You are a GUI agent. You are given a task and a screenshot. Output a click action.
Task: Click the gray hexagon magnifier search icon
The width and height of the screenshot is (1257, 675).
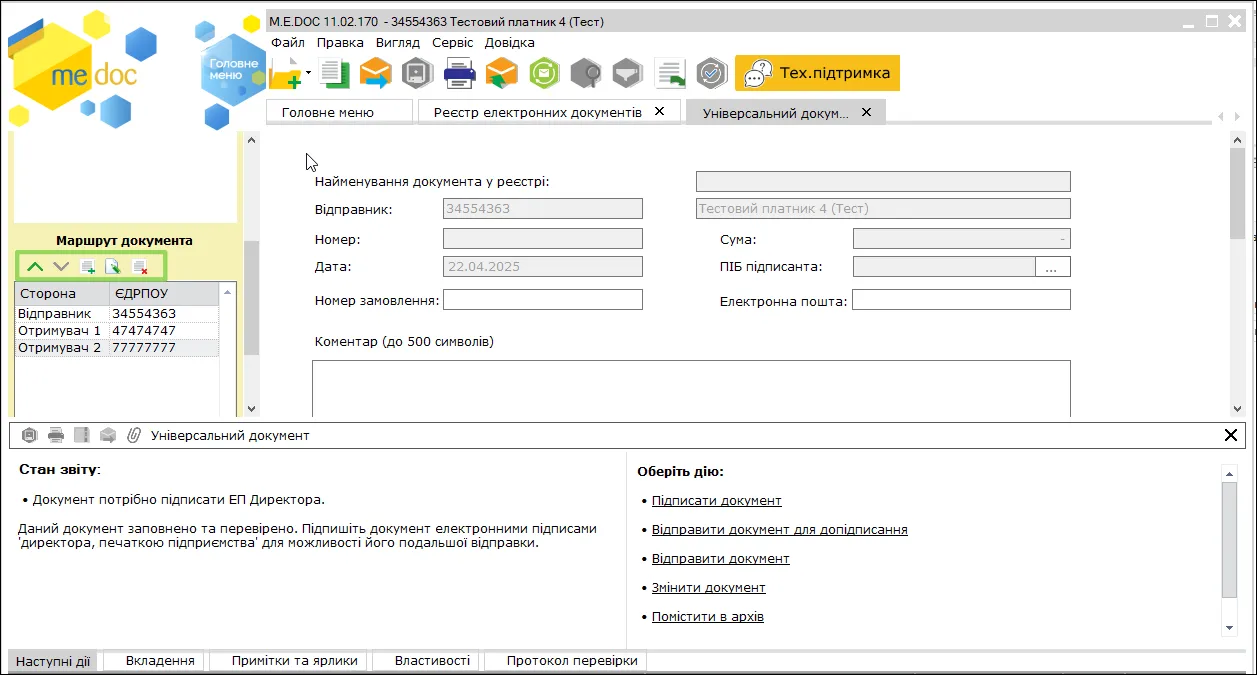point(586,73)
